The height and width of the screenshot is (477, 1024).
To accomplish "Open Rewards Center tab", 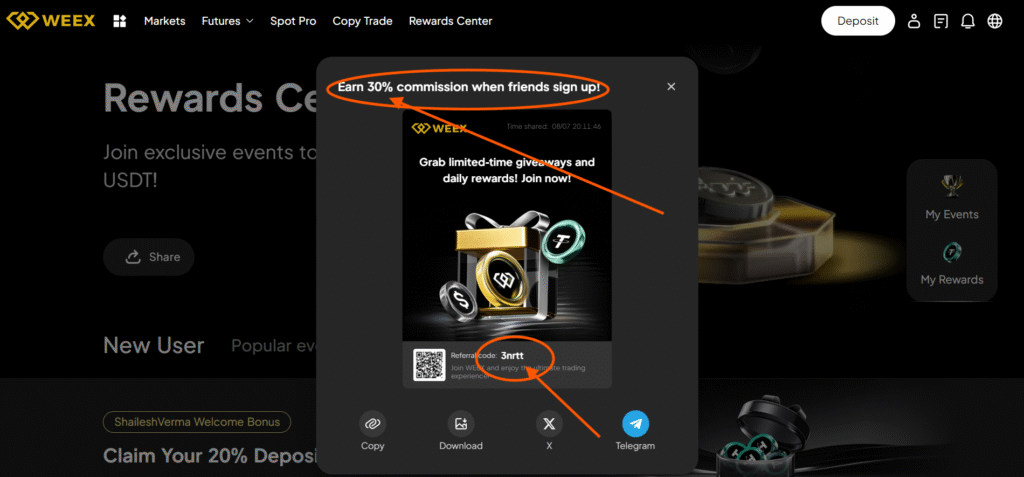I will [x=451, y=21].
